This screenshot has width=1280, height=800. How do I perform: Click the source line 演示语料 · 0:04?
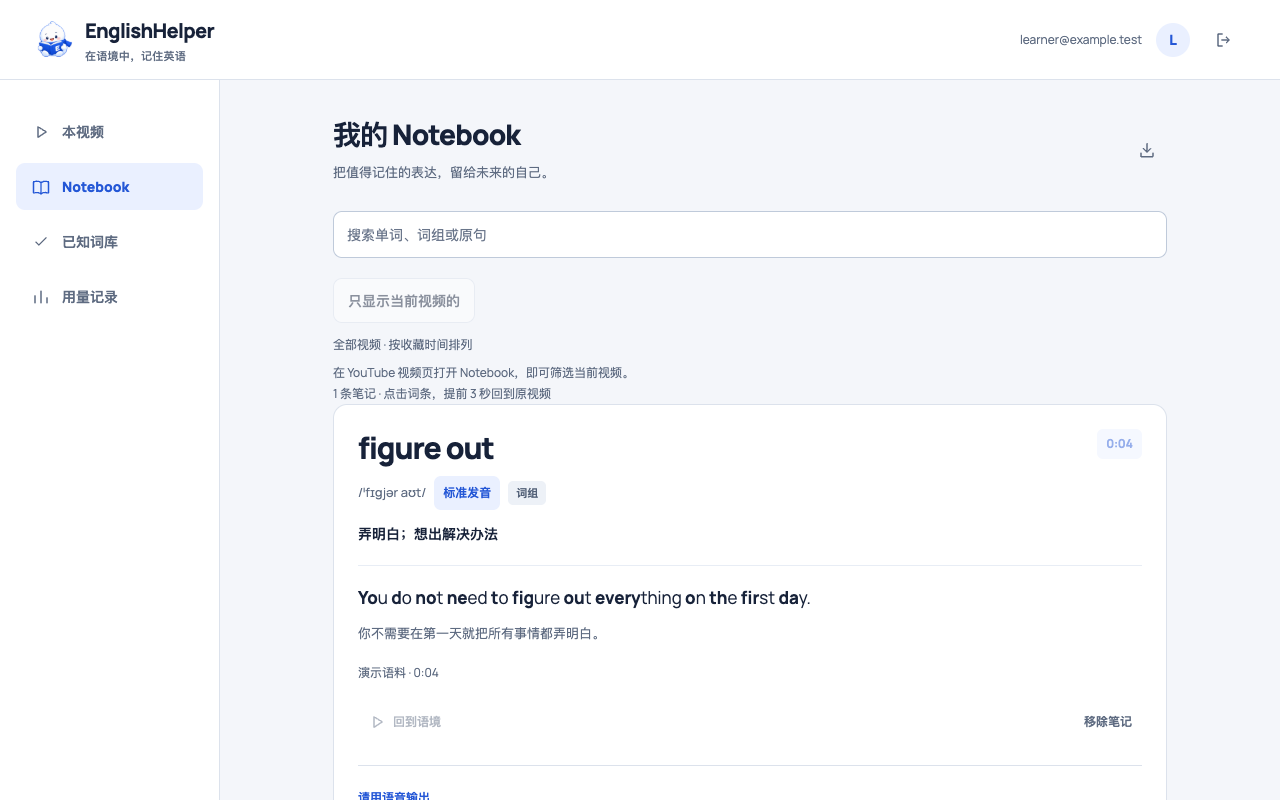click(x=399, y=673)
